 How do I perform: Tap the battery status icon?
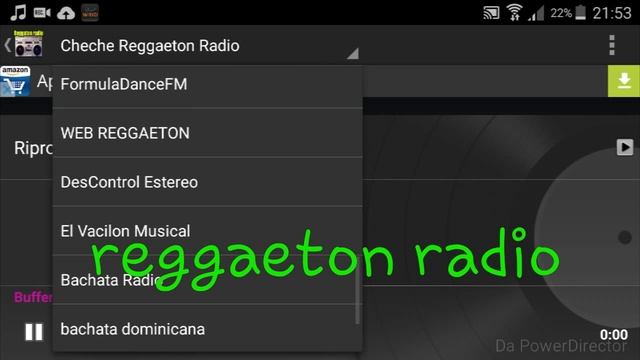coord(580,13)
